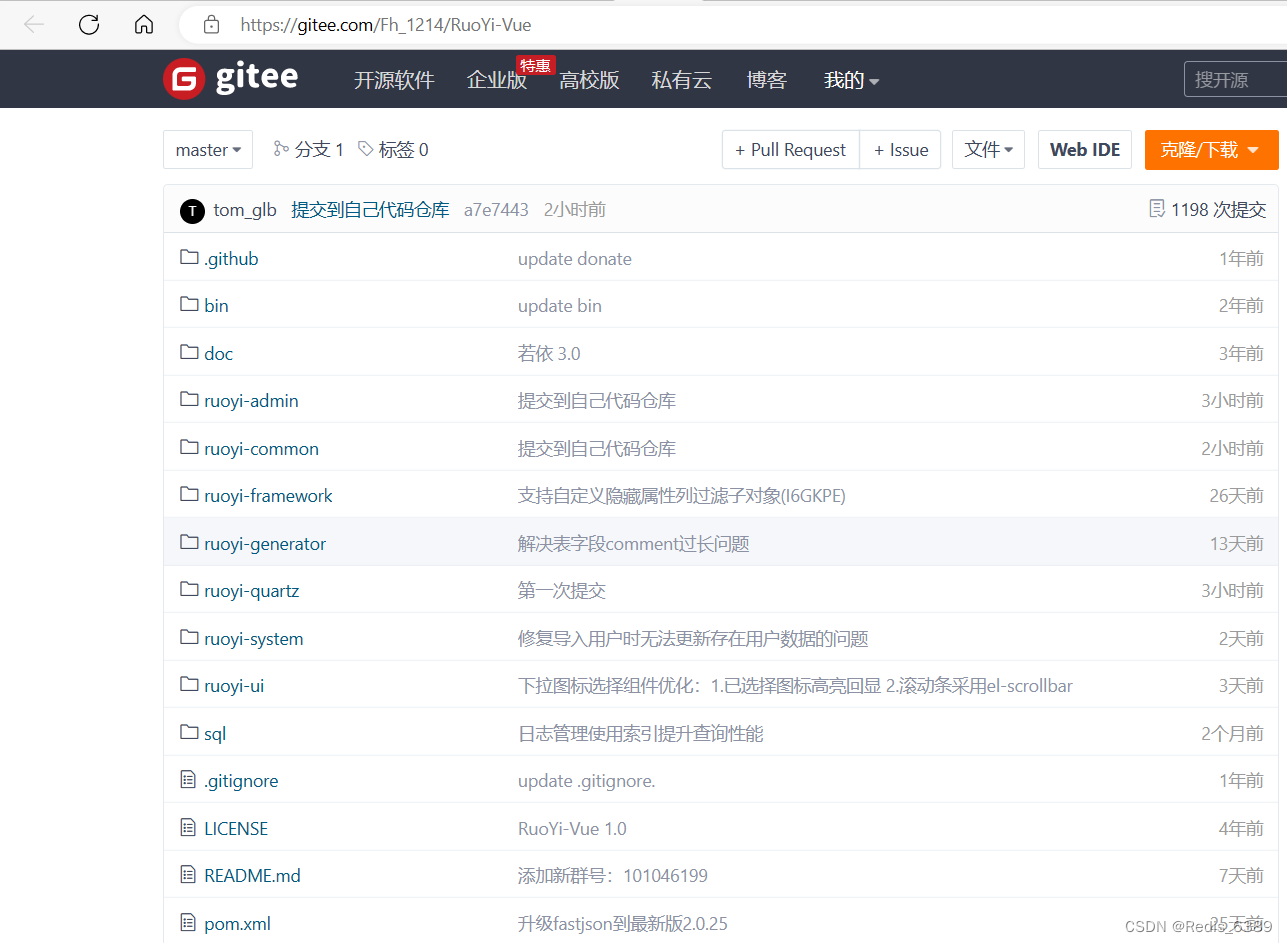Viewport: 1287px width, 943px height.
Task: Open the ruoyi-ui folder name
Action: [234, 686]
